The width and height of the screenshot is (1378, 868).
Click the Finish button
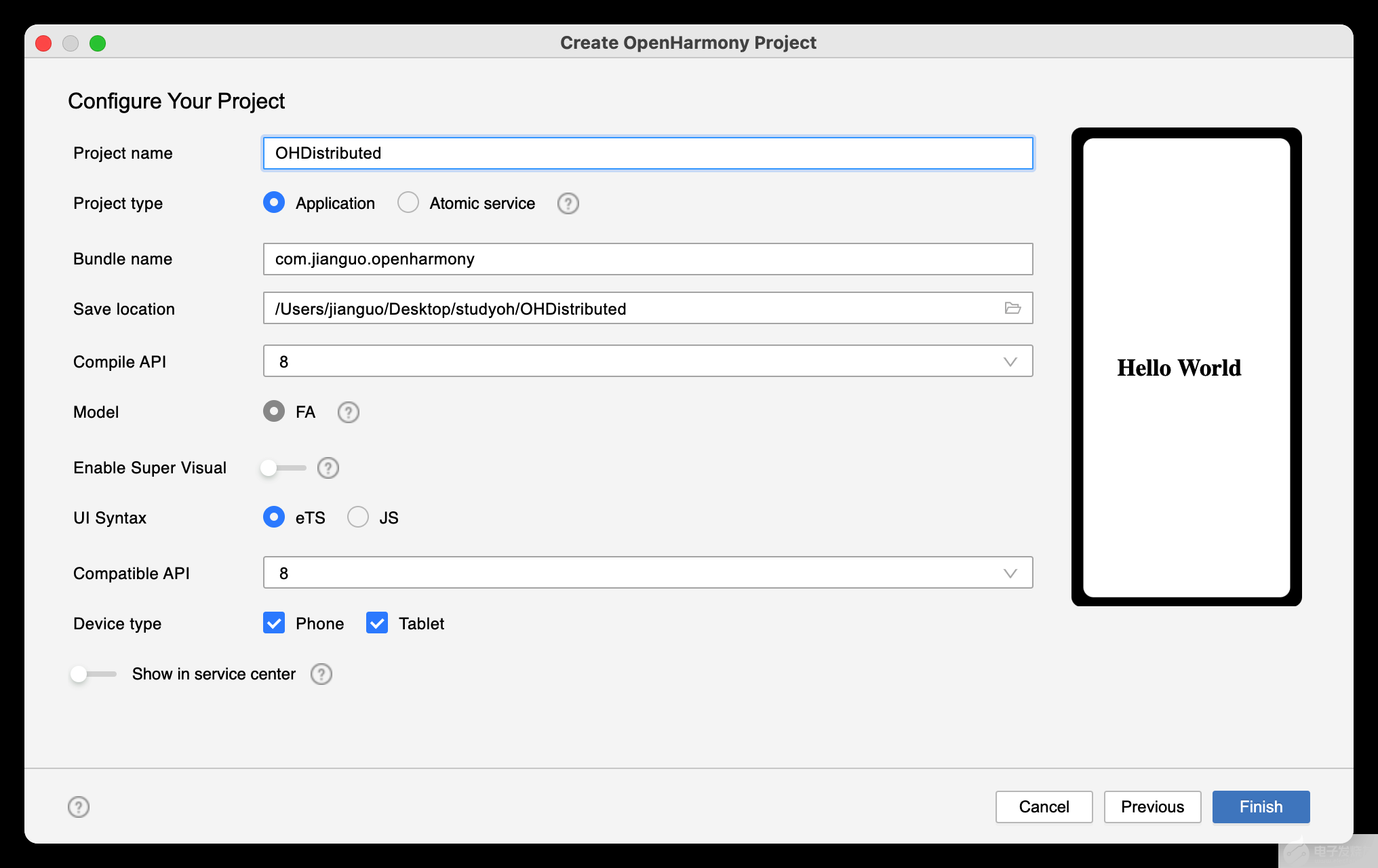(1260, 807)
